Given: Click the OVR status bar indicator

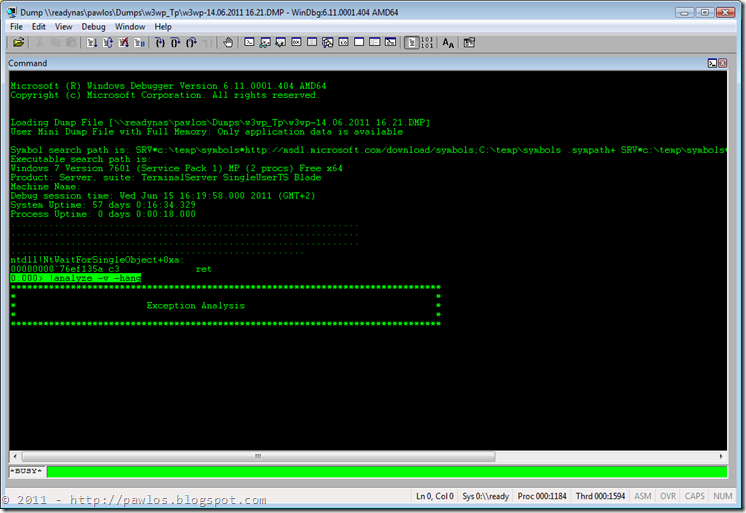Looking at the screenshot, I should [668, 496].
